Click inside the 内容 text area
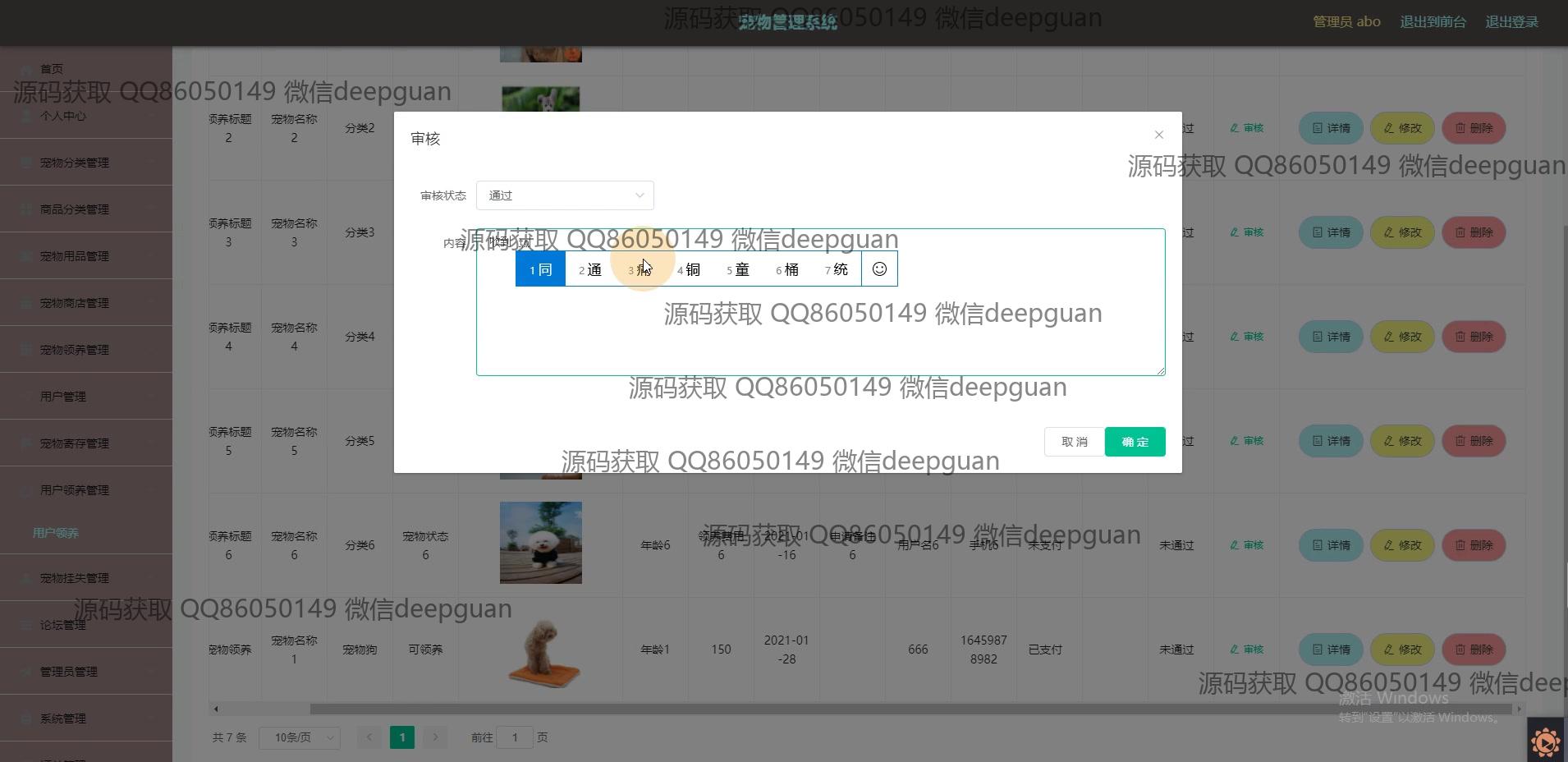 pos(820,302)
